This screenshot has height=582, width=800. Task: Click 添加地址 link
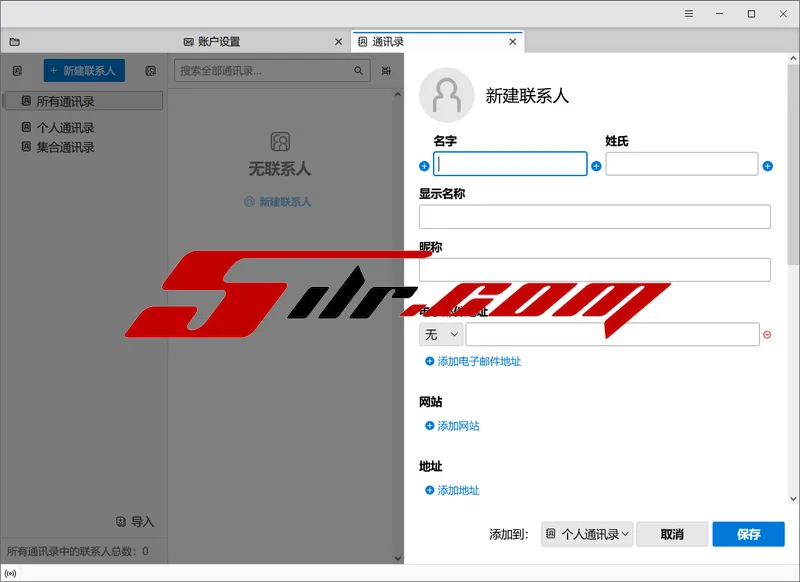point(452,490)
